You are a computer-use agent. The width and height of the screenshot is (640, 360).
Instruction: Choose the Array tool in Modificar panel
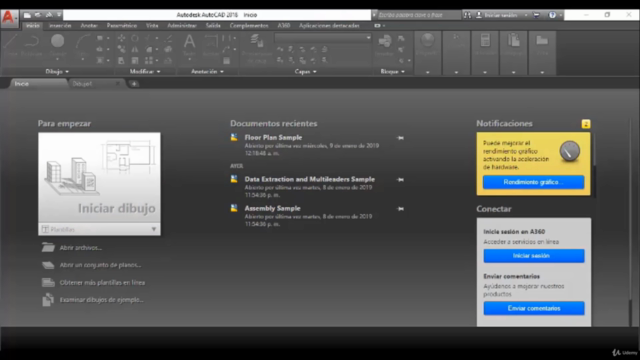point(149,60)
